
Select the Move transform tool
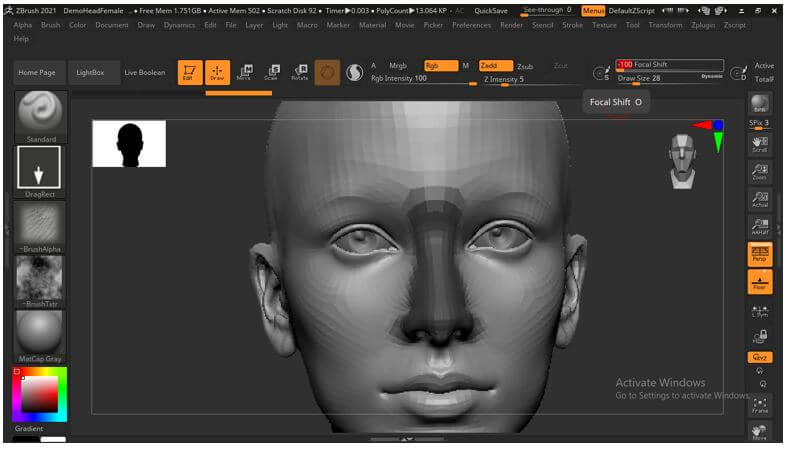(244, 72)
